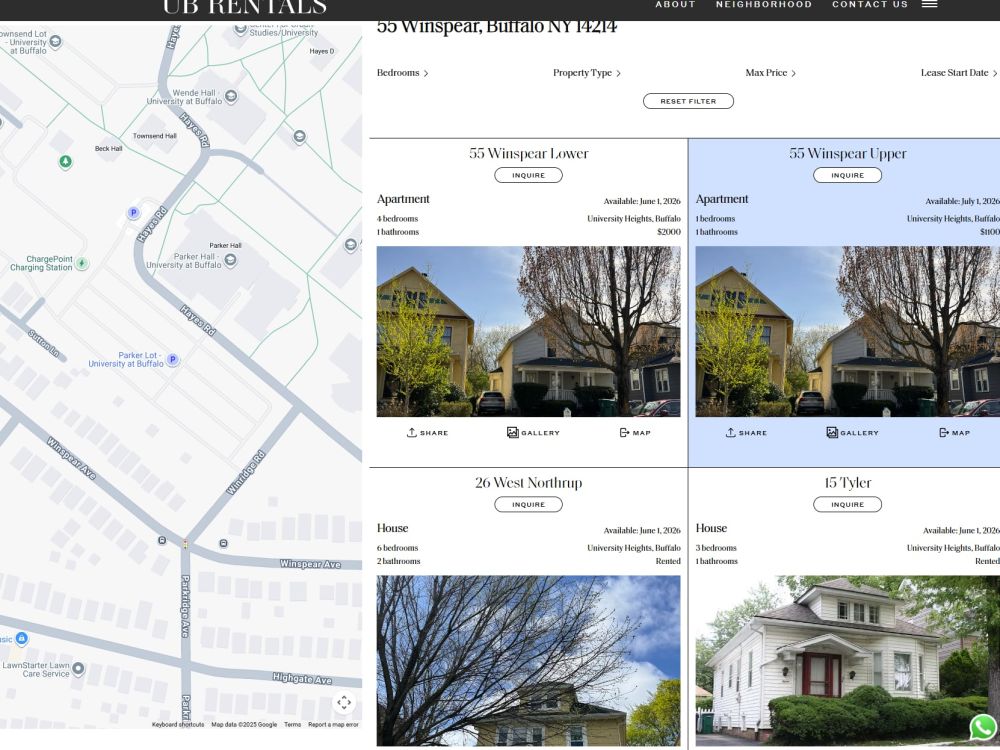Image resolution: width=1000 pixels, height=750 pixels.
Task: Open gallery for 55 Winspear Lower
Action: [533, 432]
